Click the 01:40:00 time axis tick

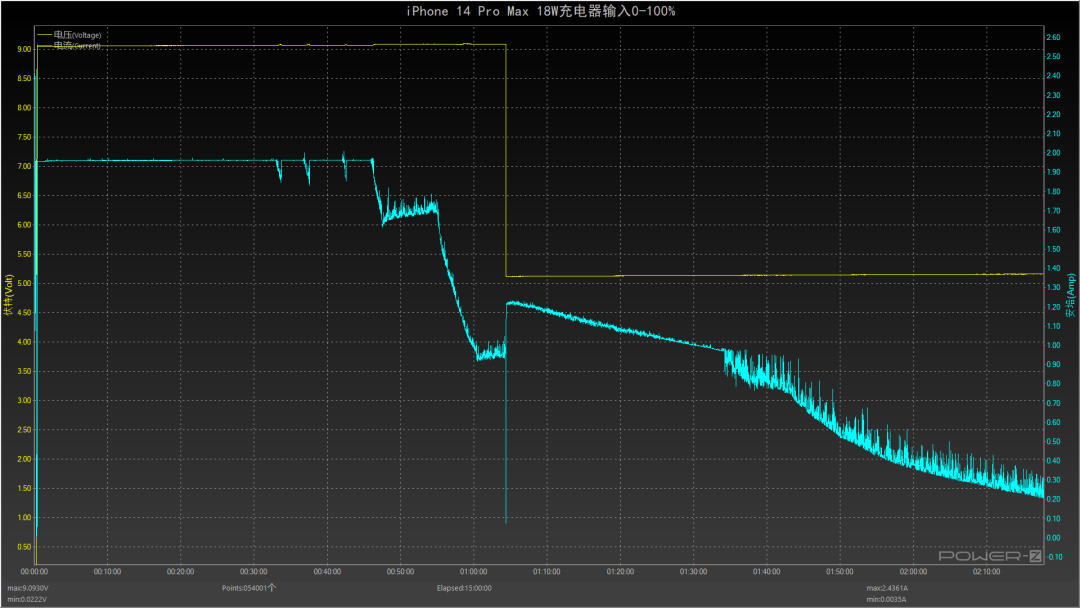tap(767, 572)
